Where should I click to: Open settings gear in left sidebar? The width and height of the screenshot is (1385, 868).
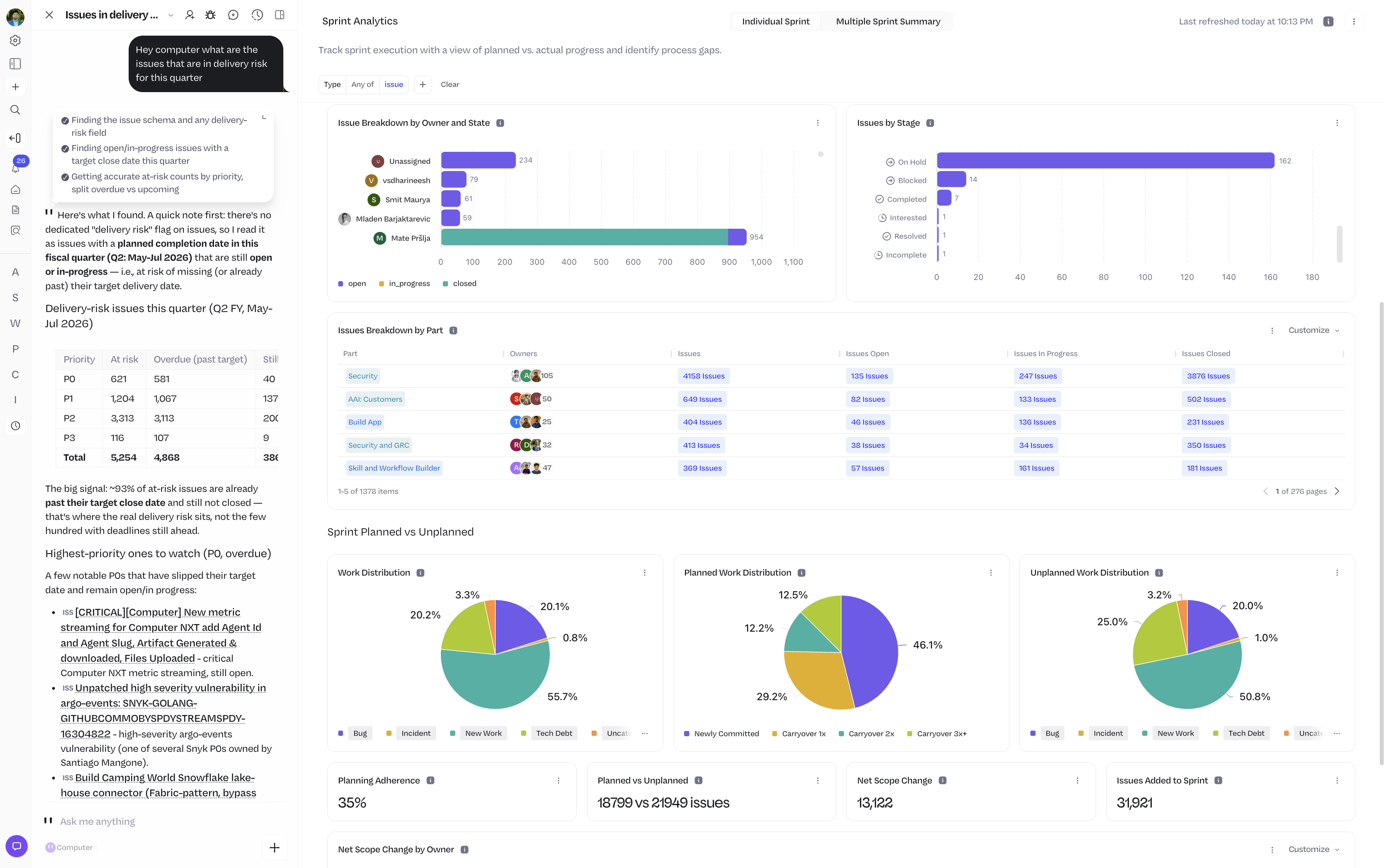click(x=16, y=40)
